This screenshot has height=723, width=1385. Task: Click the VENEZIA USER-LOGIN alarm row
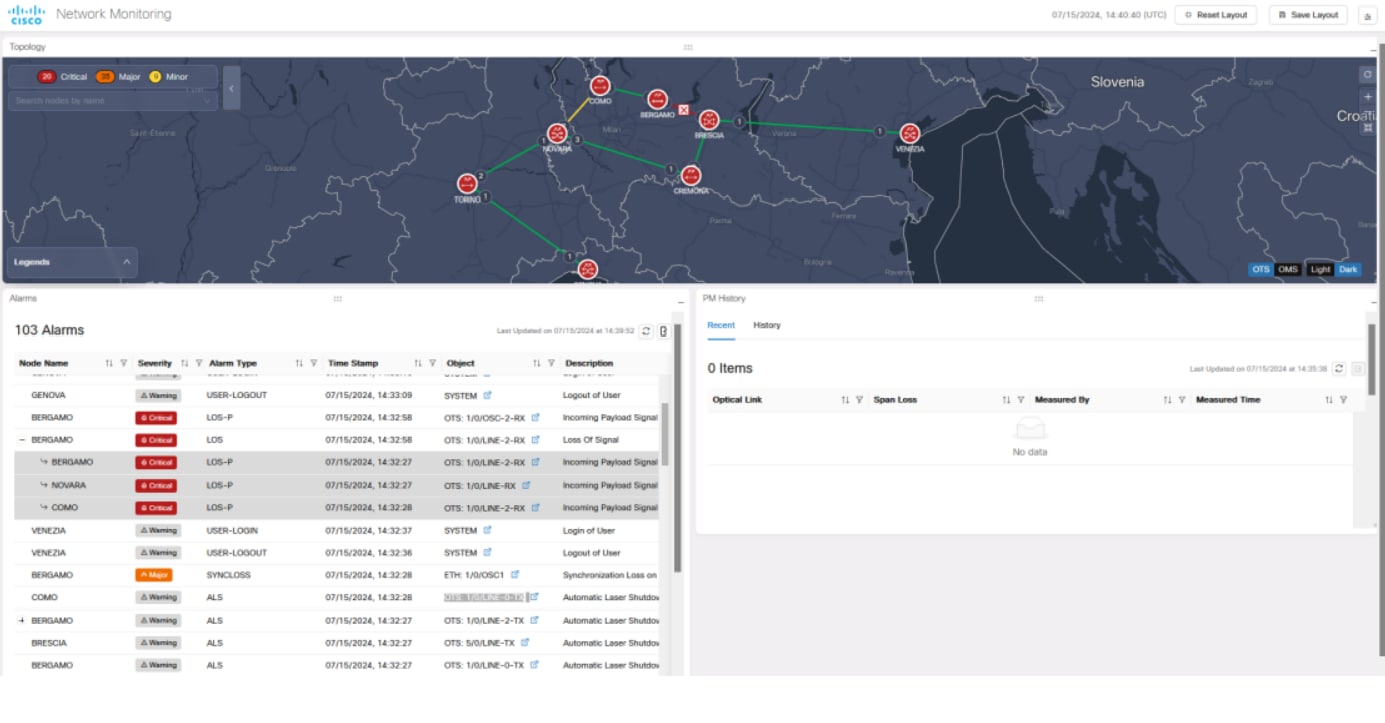point(336,530)
